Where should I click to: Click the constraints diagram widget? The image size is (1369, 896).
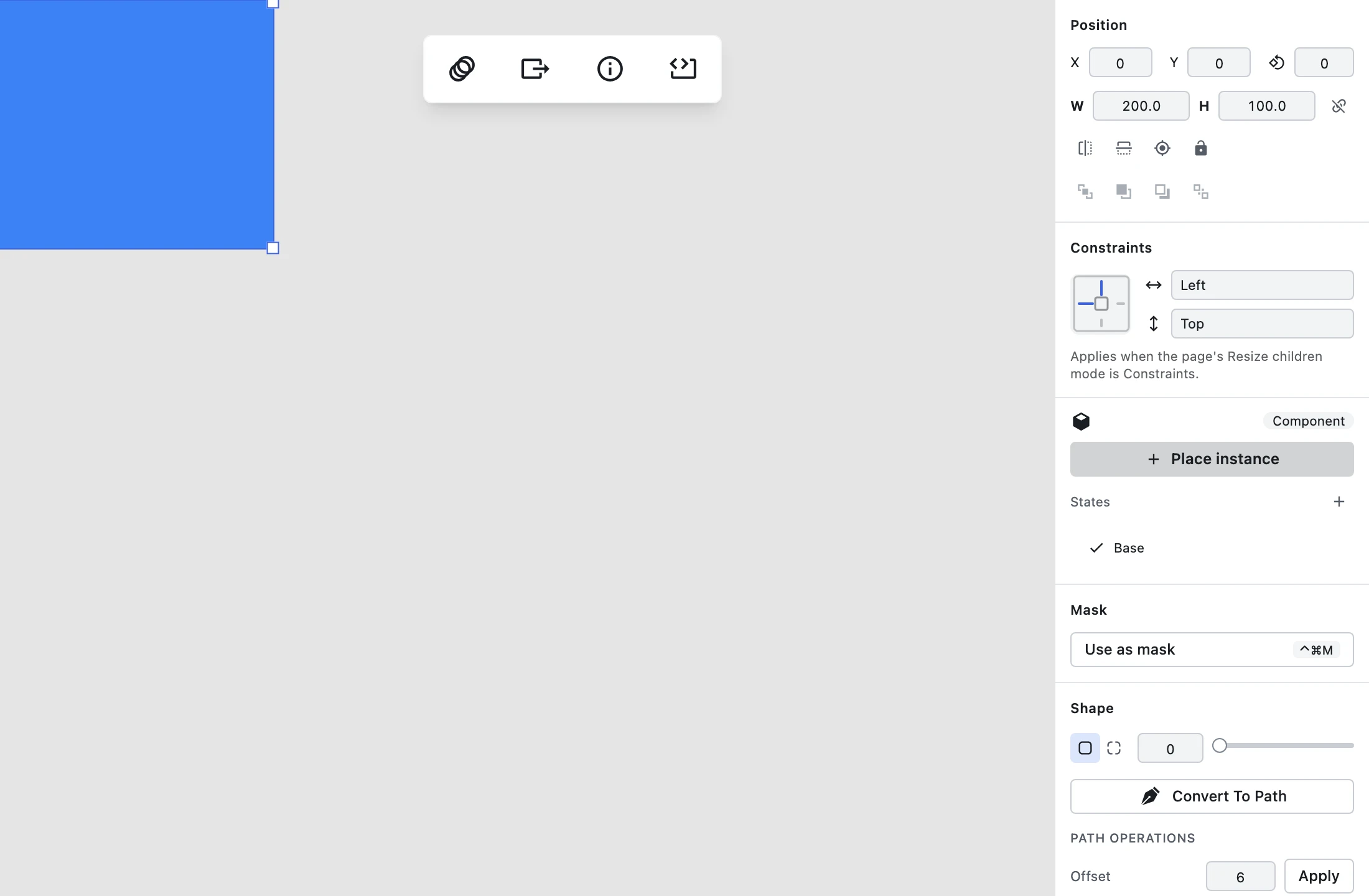point(1101,304)
